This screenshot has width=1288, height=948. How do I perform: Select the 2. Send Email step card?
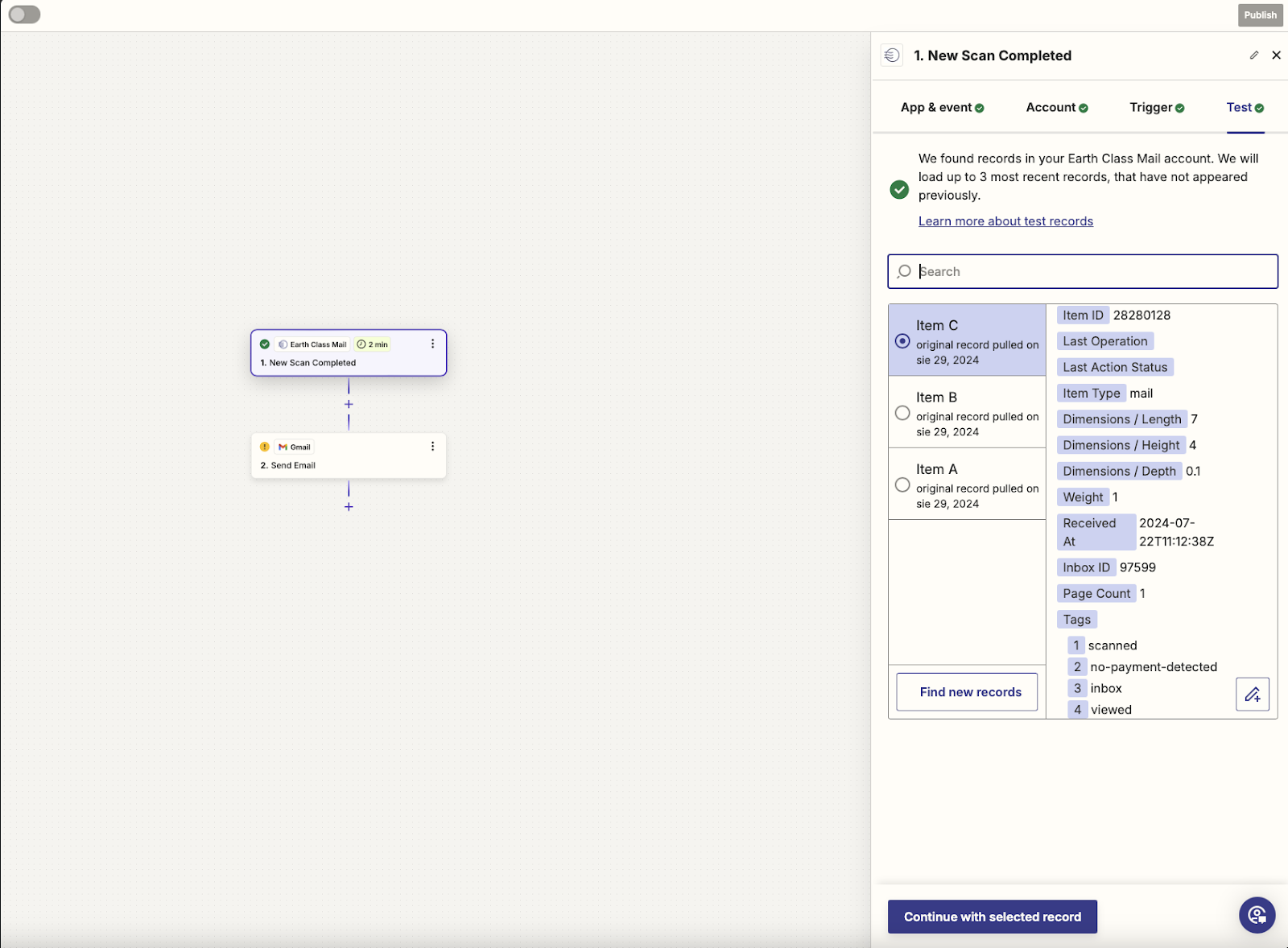(x=349, y=455)
